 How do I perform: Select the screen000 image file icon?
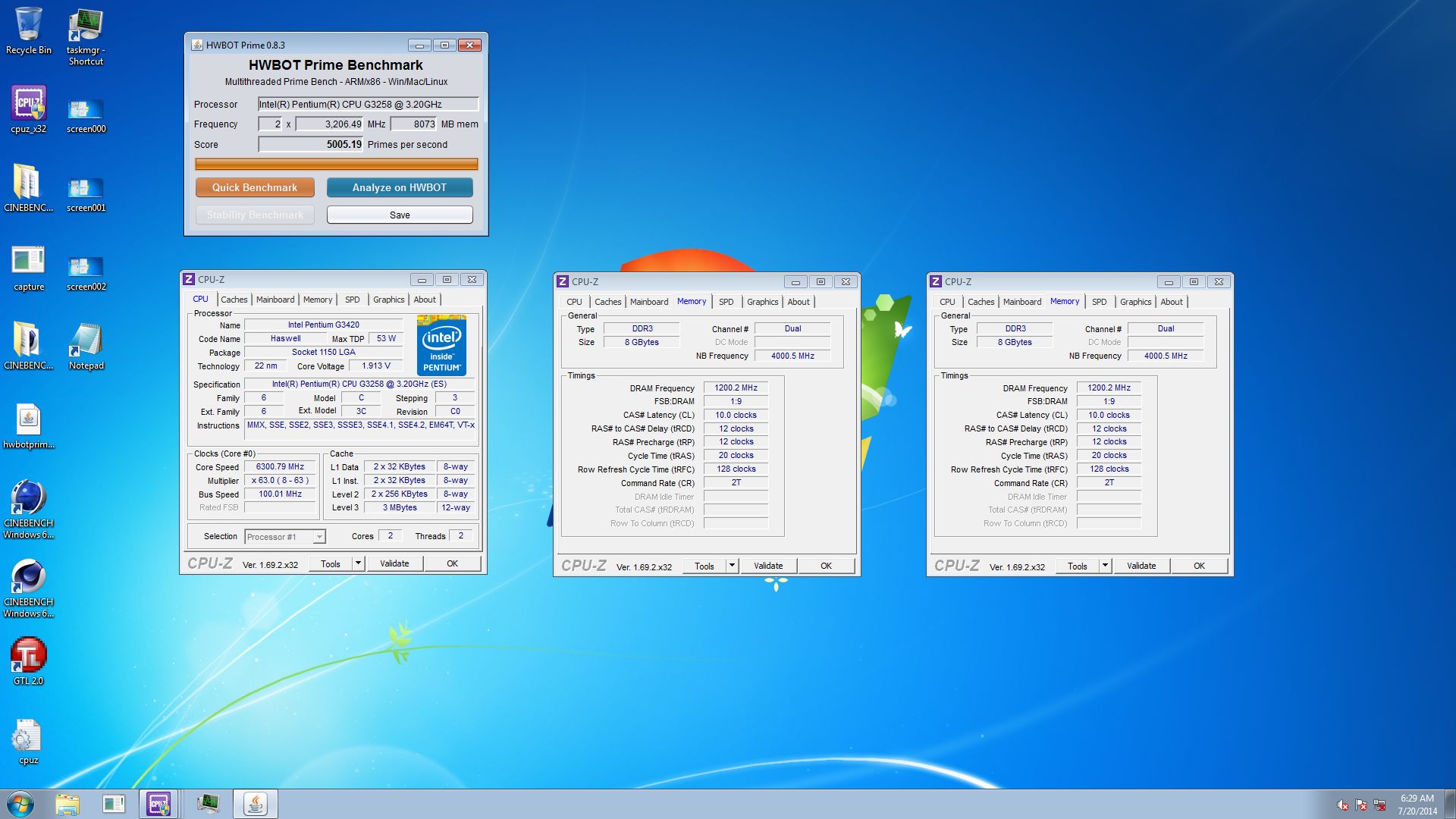(86, 116)
